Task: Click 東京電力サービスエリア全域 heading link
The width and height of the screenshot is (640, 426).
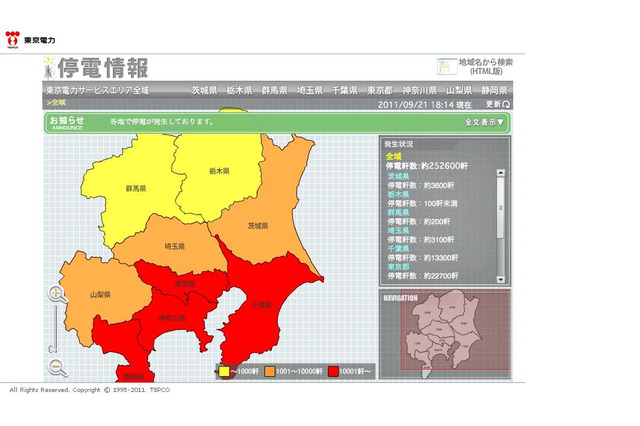Action: [x=97, y=90]
